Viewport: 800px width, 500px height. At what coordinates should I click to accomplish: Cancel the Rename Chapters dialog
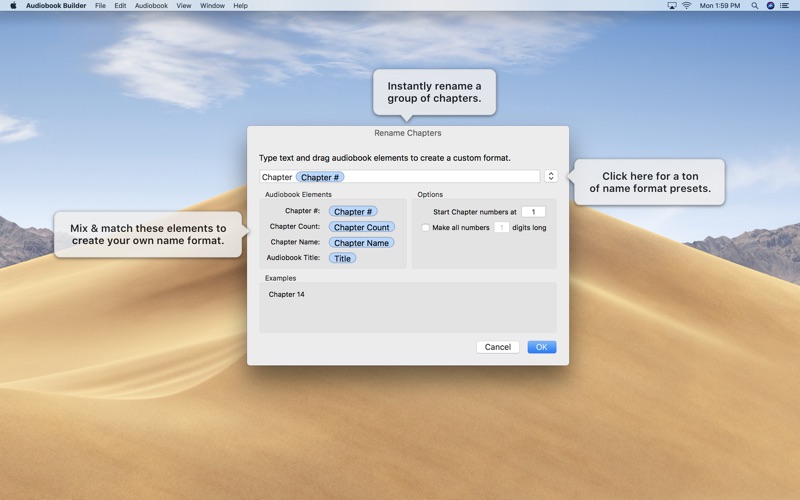point(497,347)
